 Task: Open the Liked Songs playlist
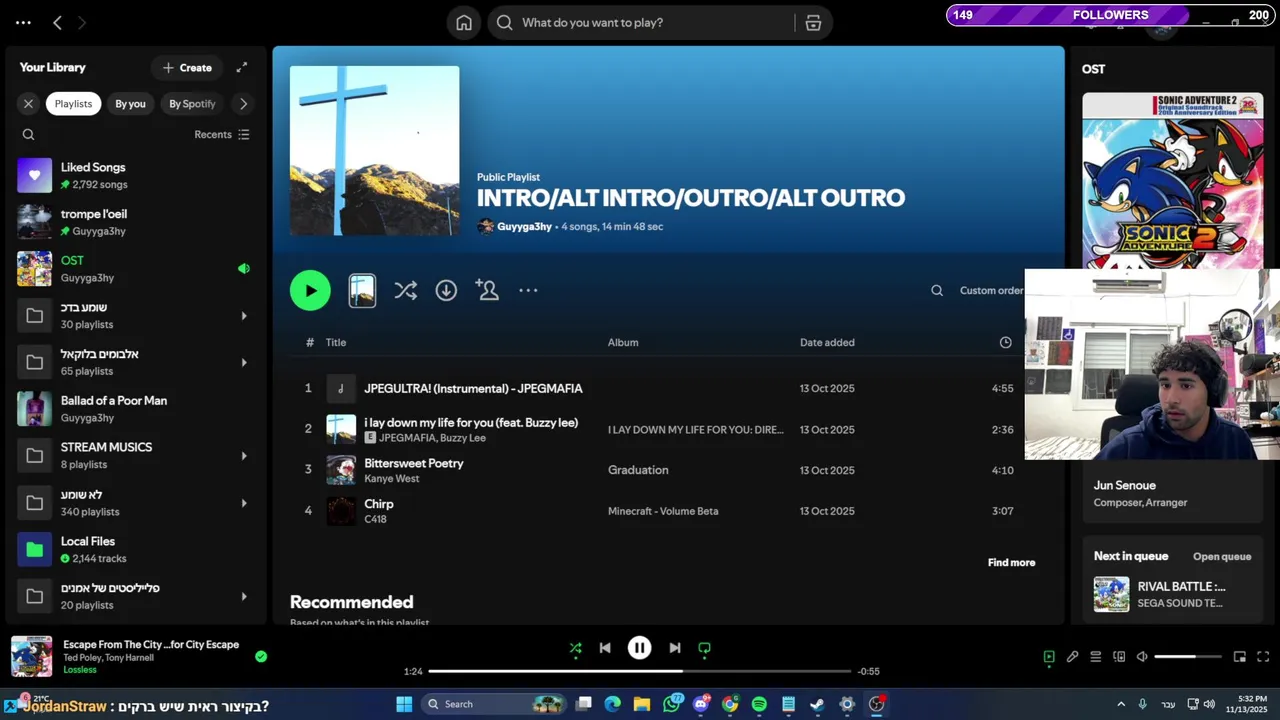click(135, 175)
